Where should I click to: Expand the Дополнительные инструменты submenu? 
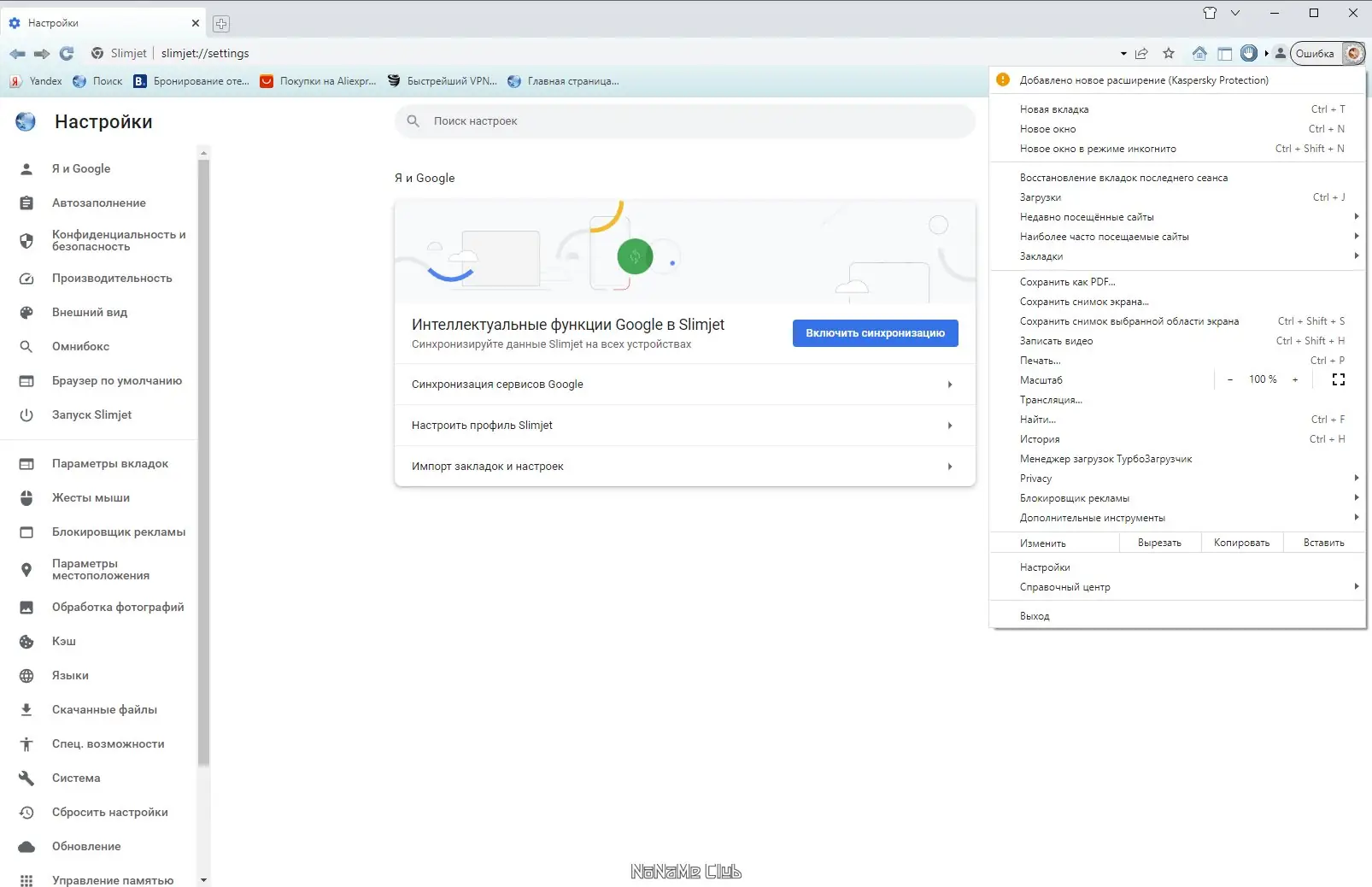1357,517
